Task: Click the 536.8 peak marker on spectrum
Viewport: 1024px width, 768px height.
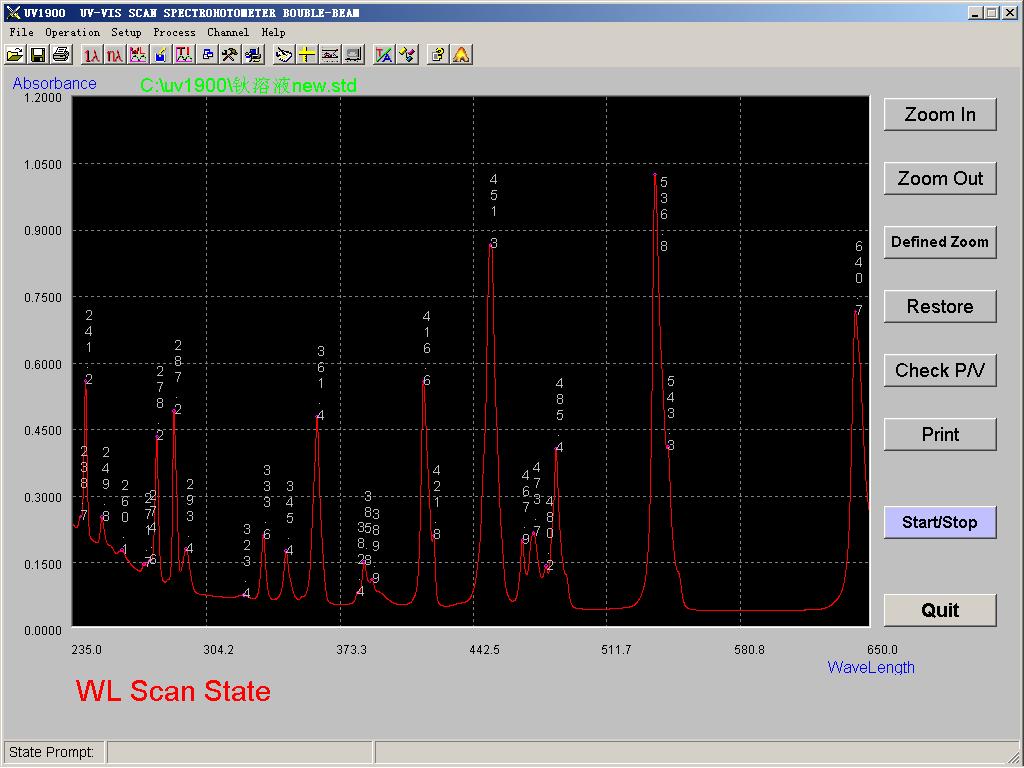Action: 655,175
